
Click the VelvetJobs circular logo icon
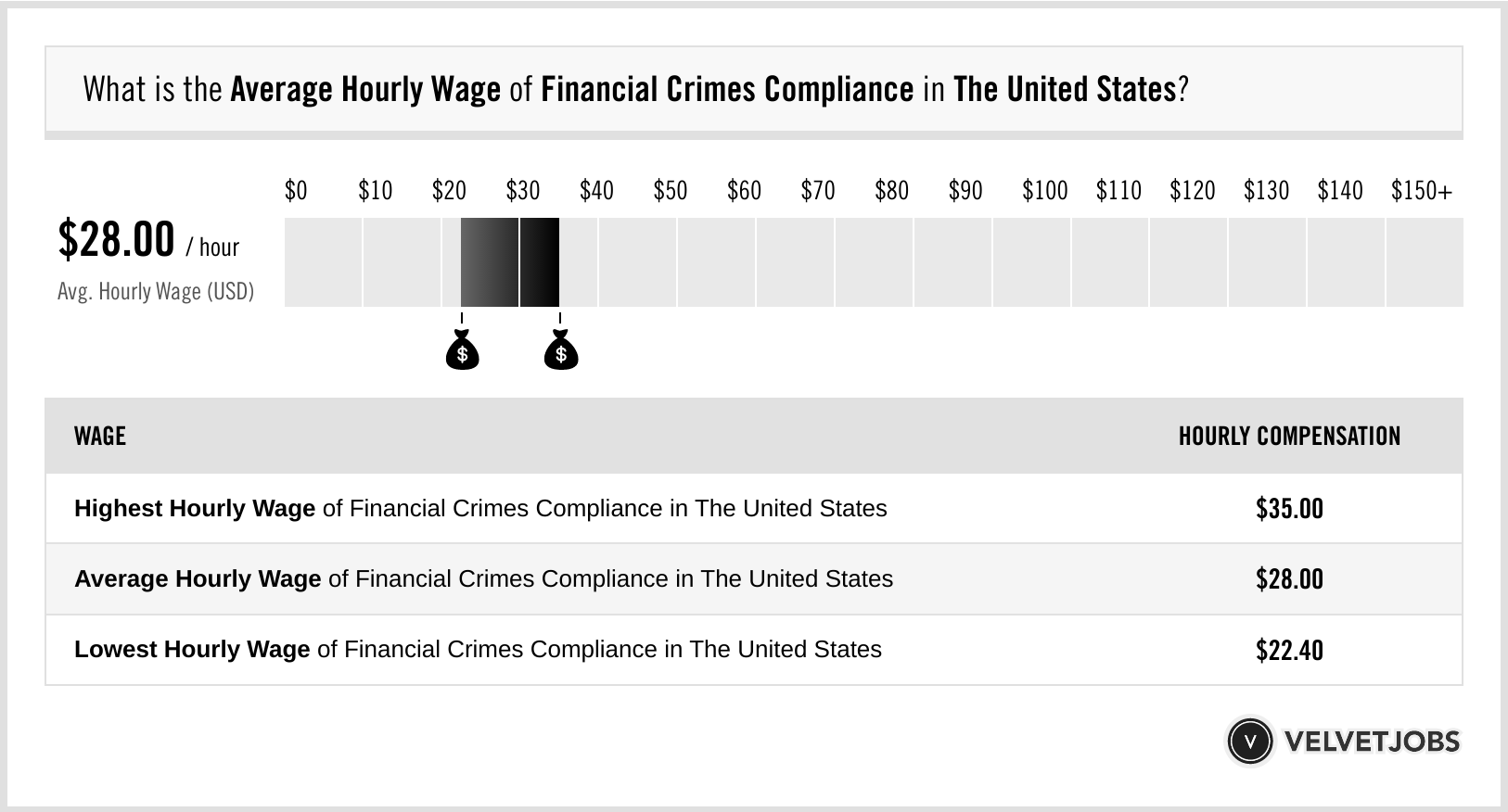tap(1249, 741)
